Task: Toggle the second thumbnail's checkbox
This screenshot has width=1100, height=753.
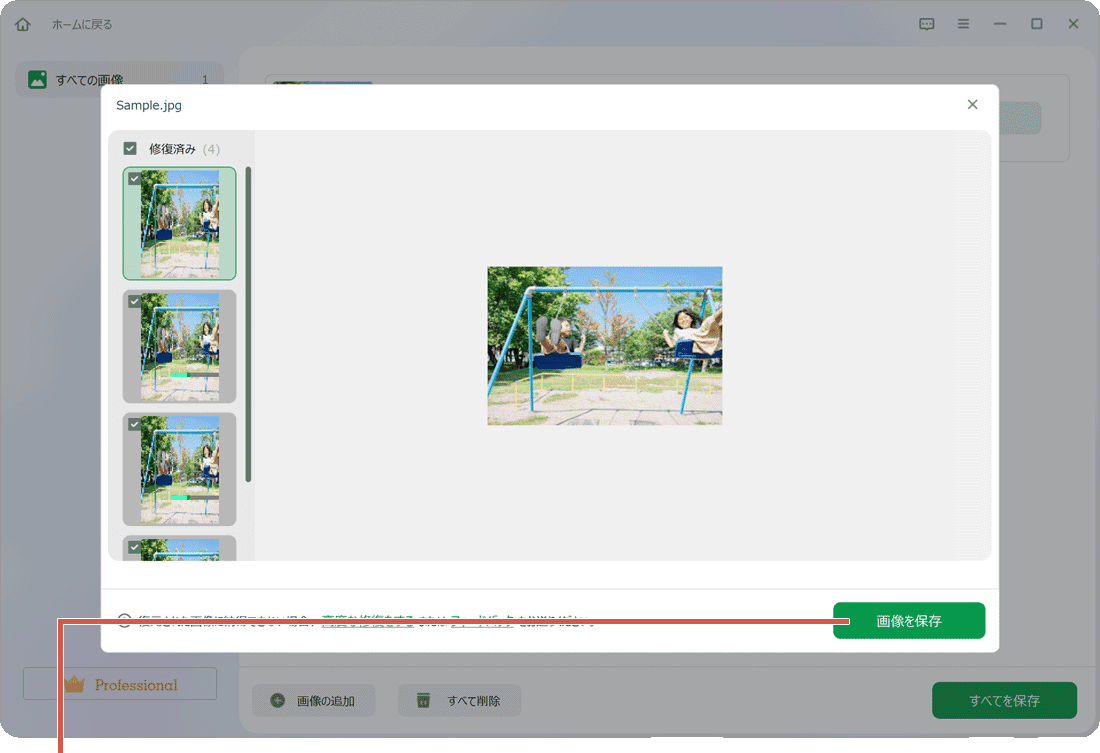Action: (x=133, y=301)
